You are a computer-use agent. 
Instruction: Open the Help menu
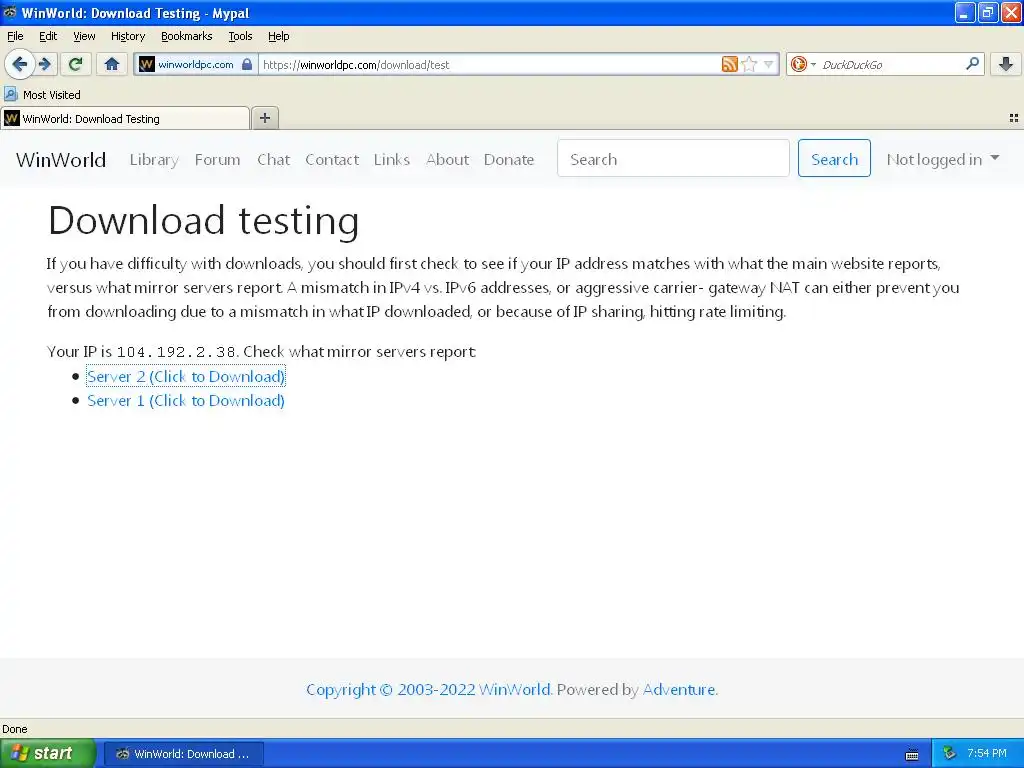(278, 36)
